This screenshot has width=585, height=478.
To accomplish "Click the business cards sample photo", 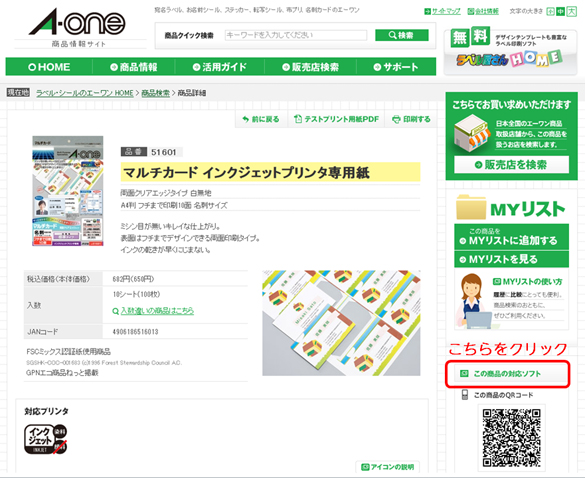I will pyautogui.click(x=341, y=323).
